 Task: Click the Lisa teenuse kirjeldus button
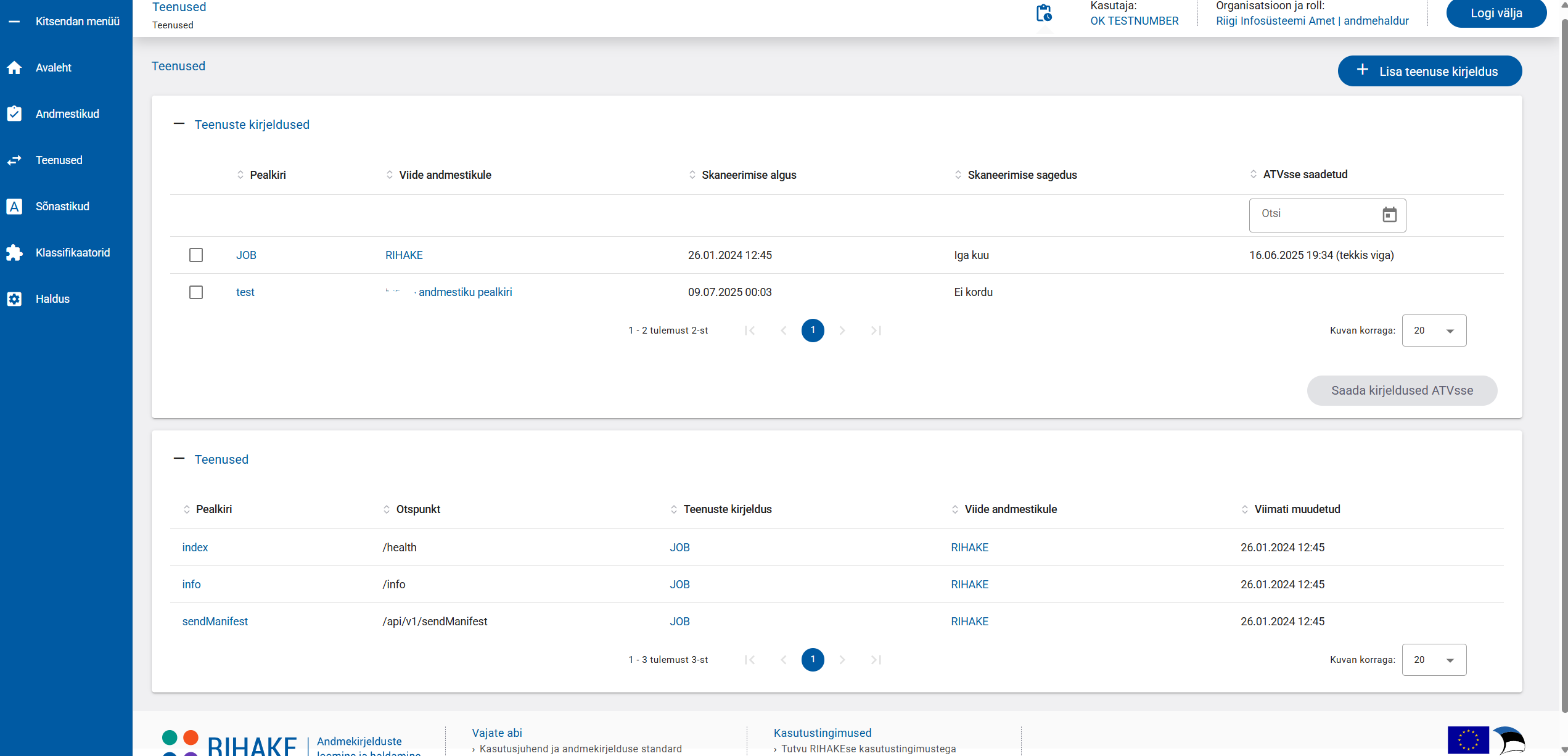pyautogui.click(x=1429, y=72)
